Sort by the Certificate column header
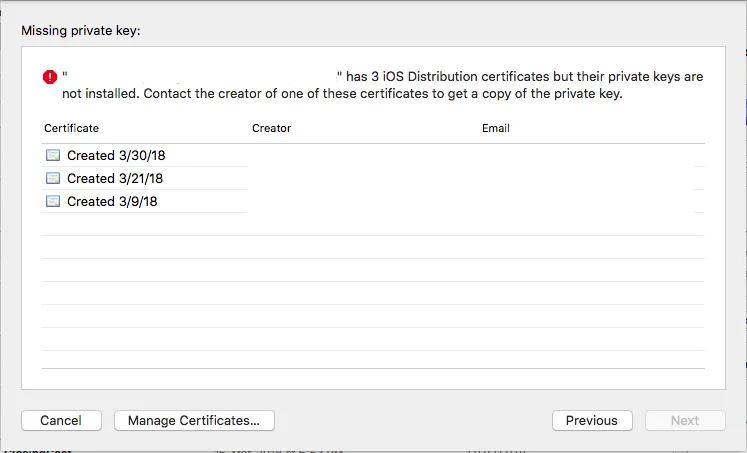Image resolution: width=747 pixels, height=453 pixels. (71, 128)
